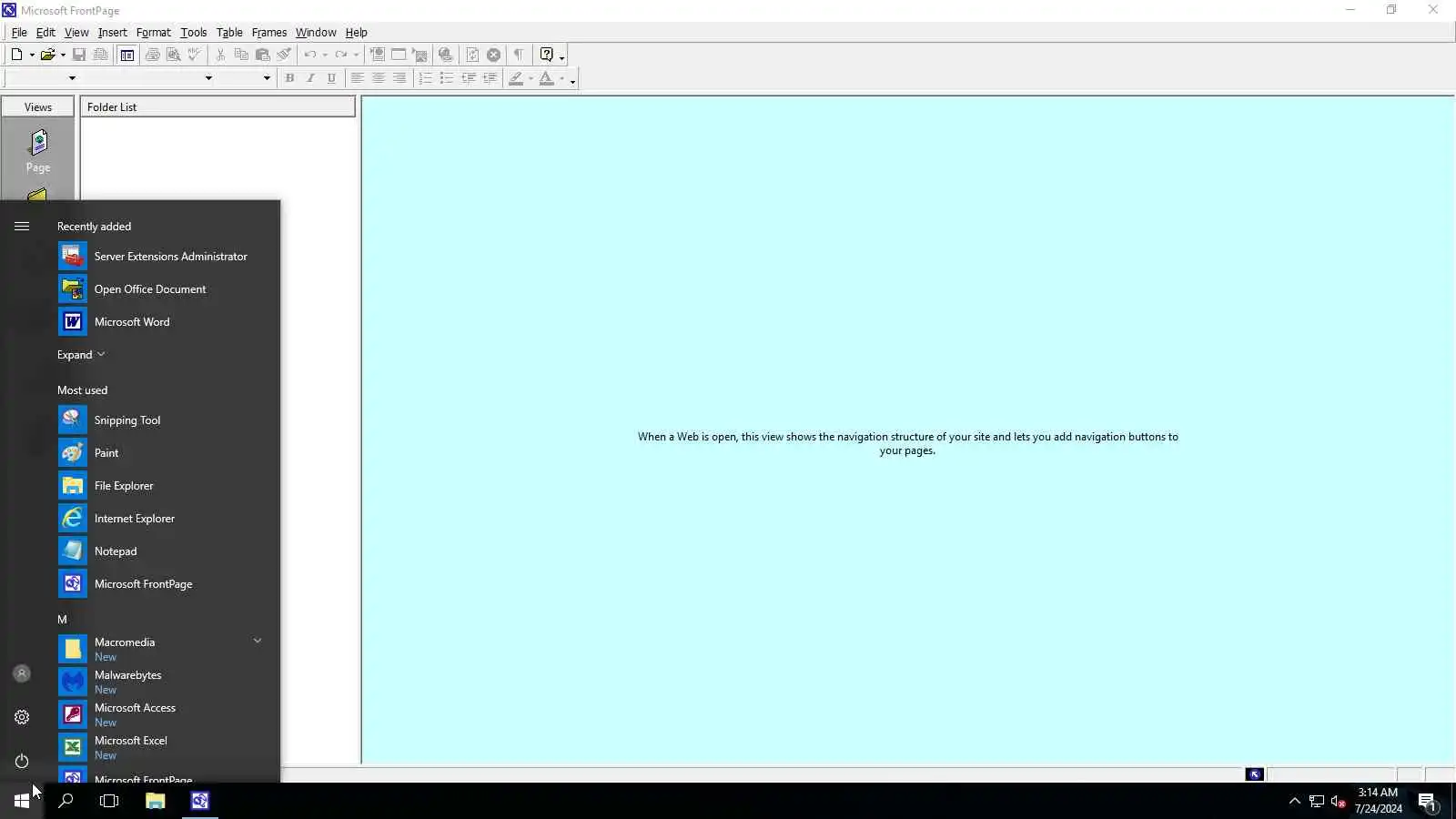Screen dimensions: 1456x819
Task: Toggle Align Right
Action: pos(399,78)
